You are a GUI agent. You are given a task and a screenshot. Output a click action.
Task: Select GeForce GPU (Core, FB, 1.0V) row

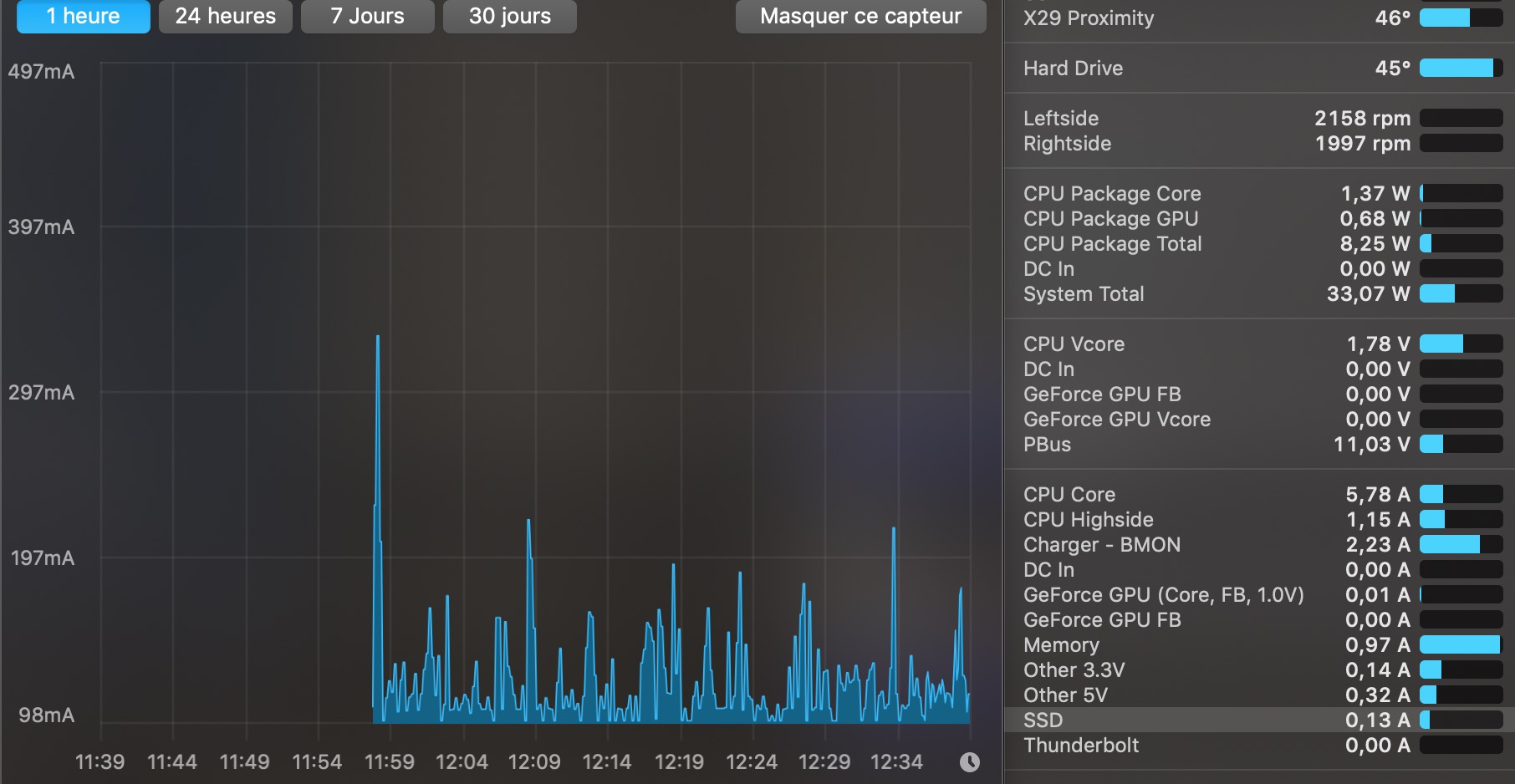coord(1259,594)
